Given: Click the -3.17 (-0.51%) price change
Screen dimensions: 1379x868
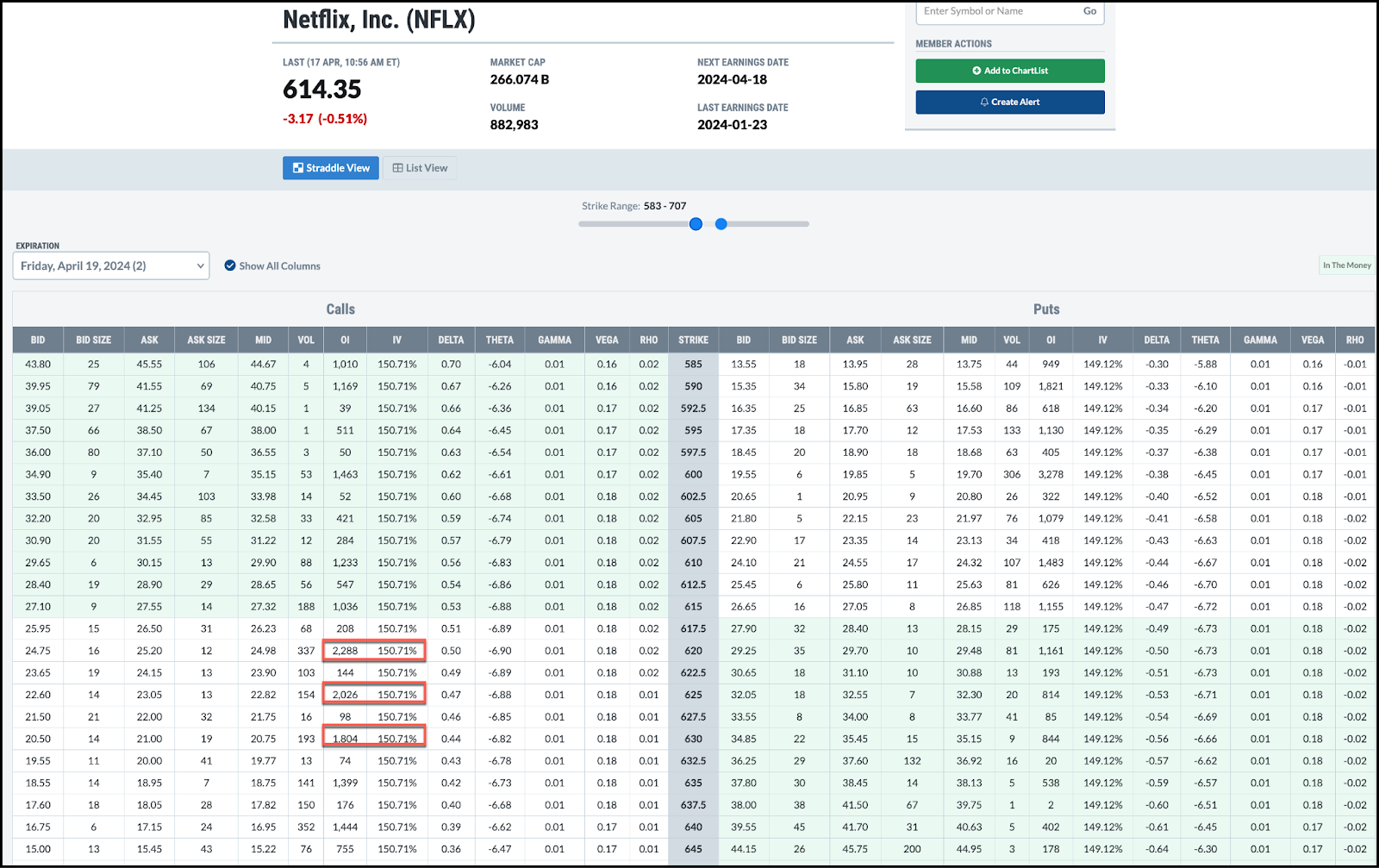Looking at the screenshot, I should click(x=325, y=119).
